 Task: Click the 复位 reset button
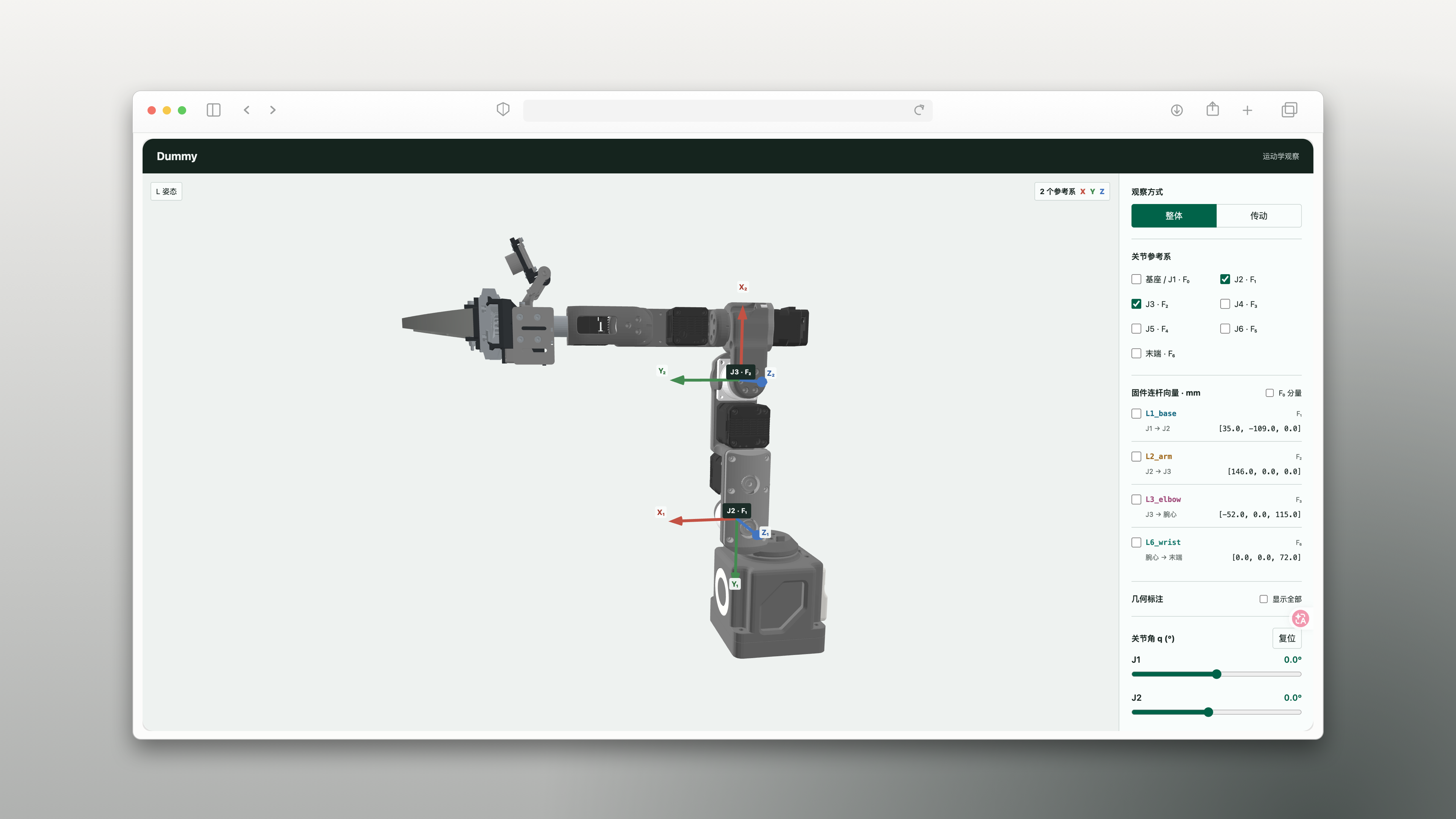click(x=1287, y=638)
